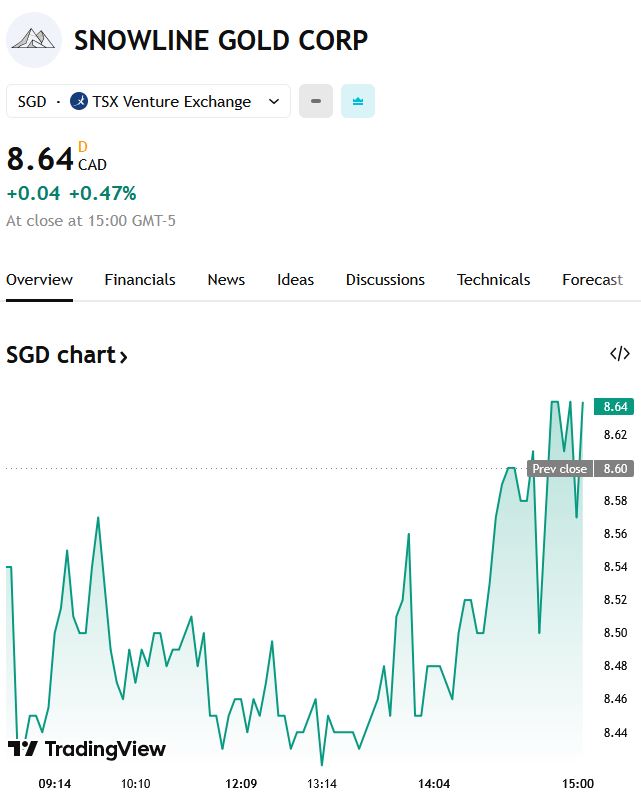The image size is (641, 800).
Task: Open the SGD chart heading link
Action: (67, 355)
